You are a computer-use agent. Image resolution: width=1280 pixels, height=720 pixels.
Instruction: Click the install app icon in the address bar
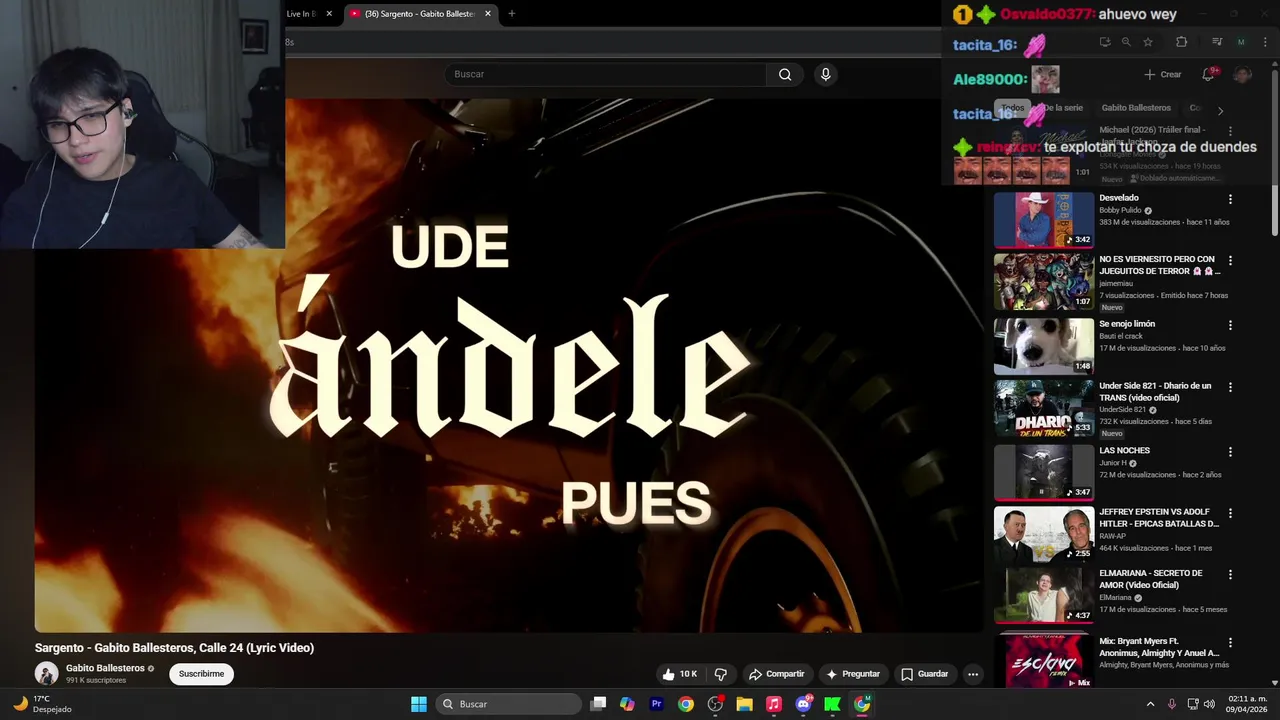point(1105,42)
